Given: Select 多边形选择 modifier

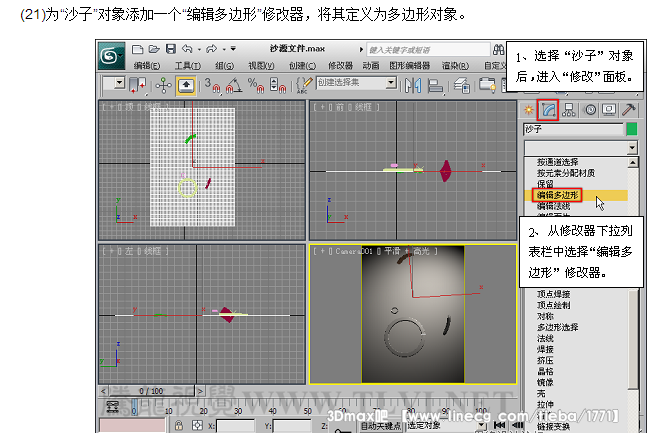Looking at the screenshot, I should (557, 327).
